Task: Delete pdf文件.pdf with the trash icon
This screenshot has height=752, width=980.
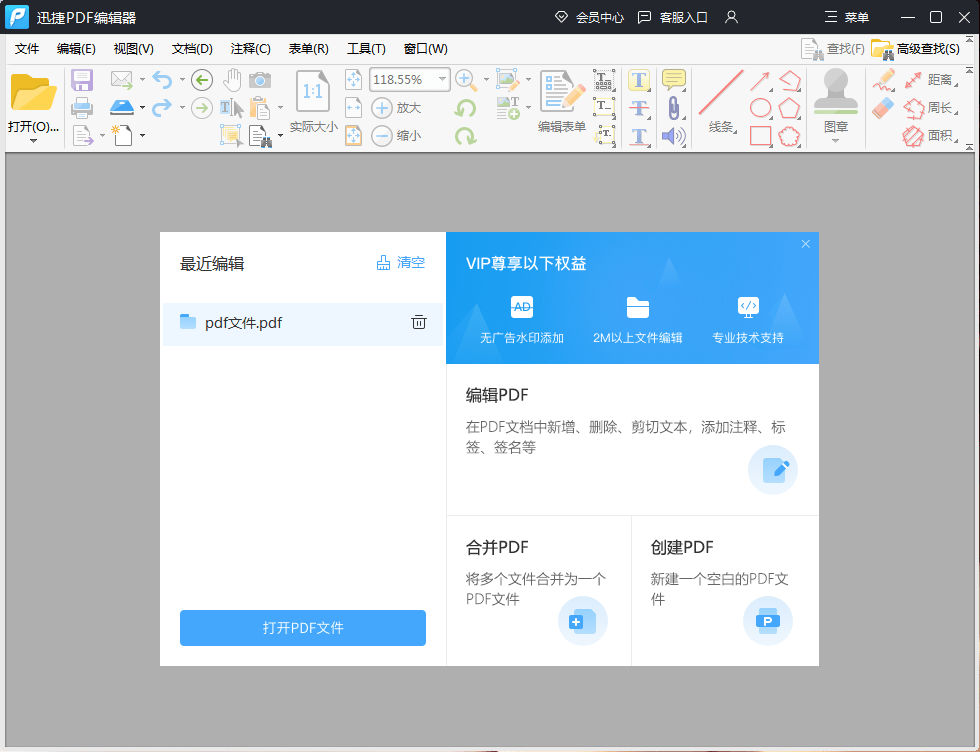Action: pyautogui.click(x=419, y=323)
